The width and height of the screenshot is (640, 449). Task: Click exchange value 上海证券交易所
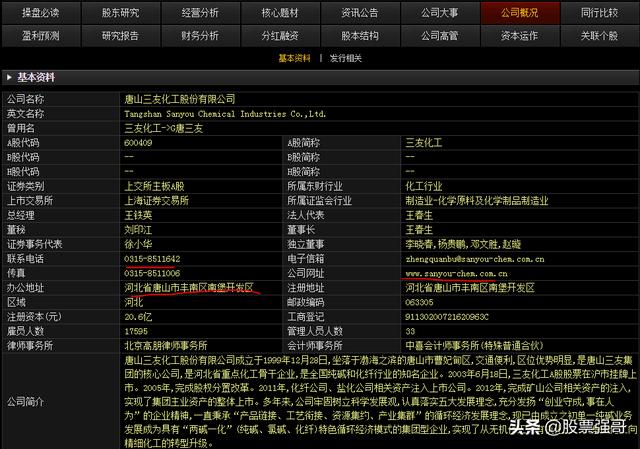tap(156, 200)
